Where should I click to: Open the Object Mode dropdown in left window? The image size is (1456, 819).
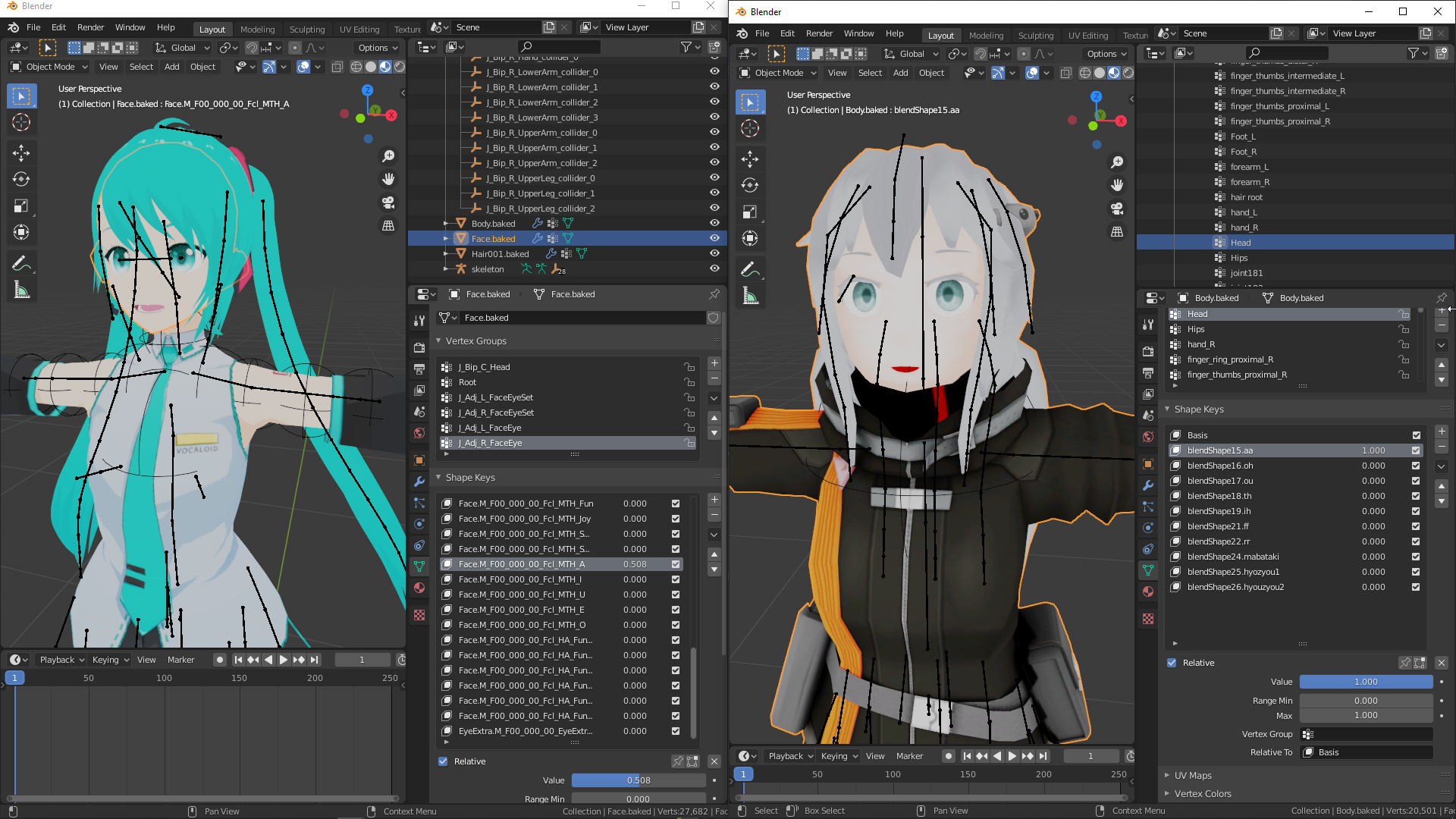(x=50, y=67)
